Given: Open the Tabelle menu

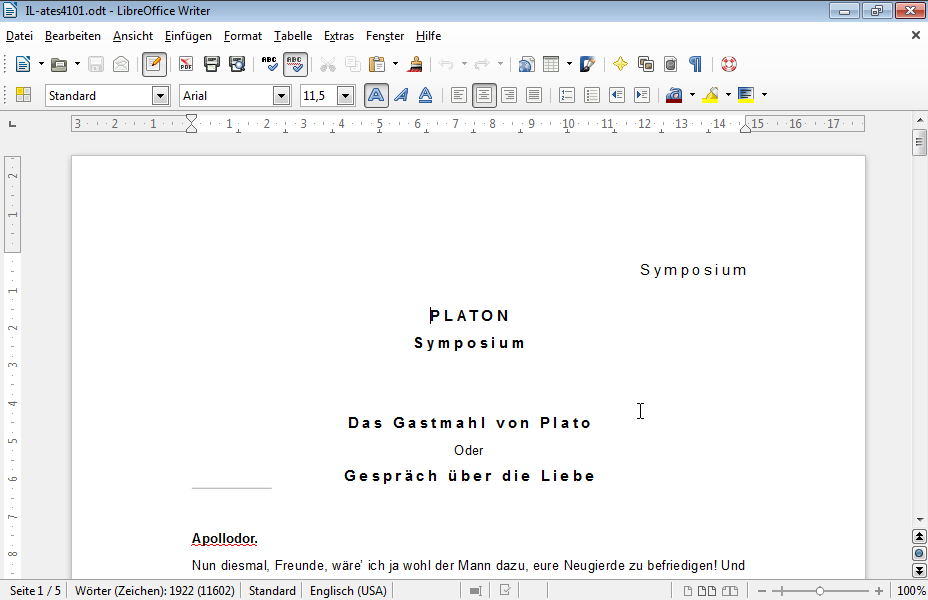Looking at the screenshot, I should 293,36.
